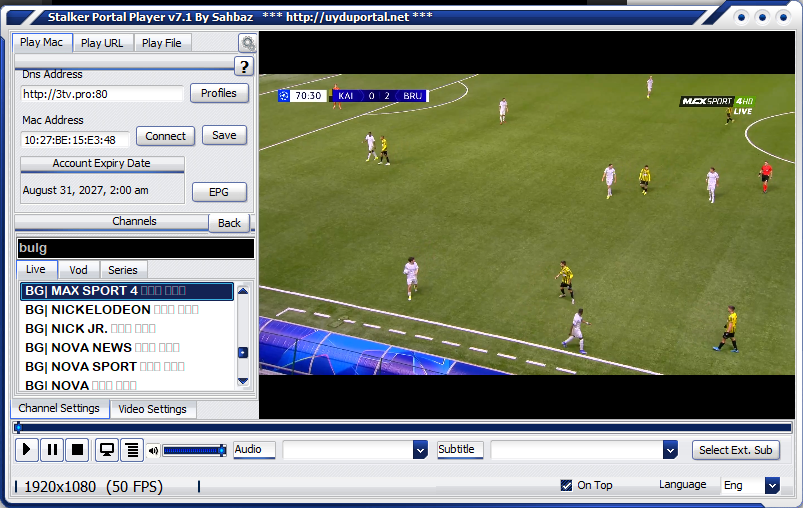This screenshot has height=508, width=803.
Task: Click the Profiles button
Action: click(219, 93)
